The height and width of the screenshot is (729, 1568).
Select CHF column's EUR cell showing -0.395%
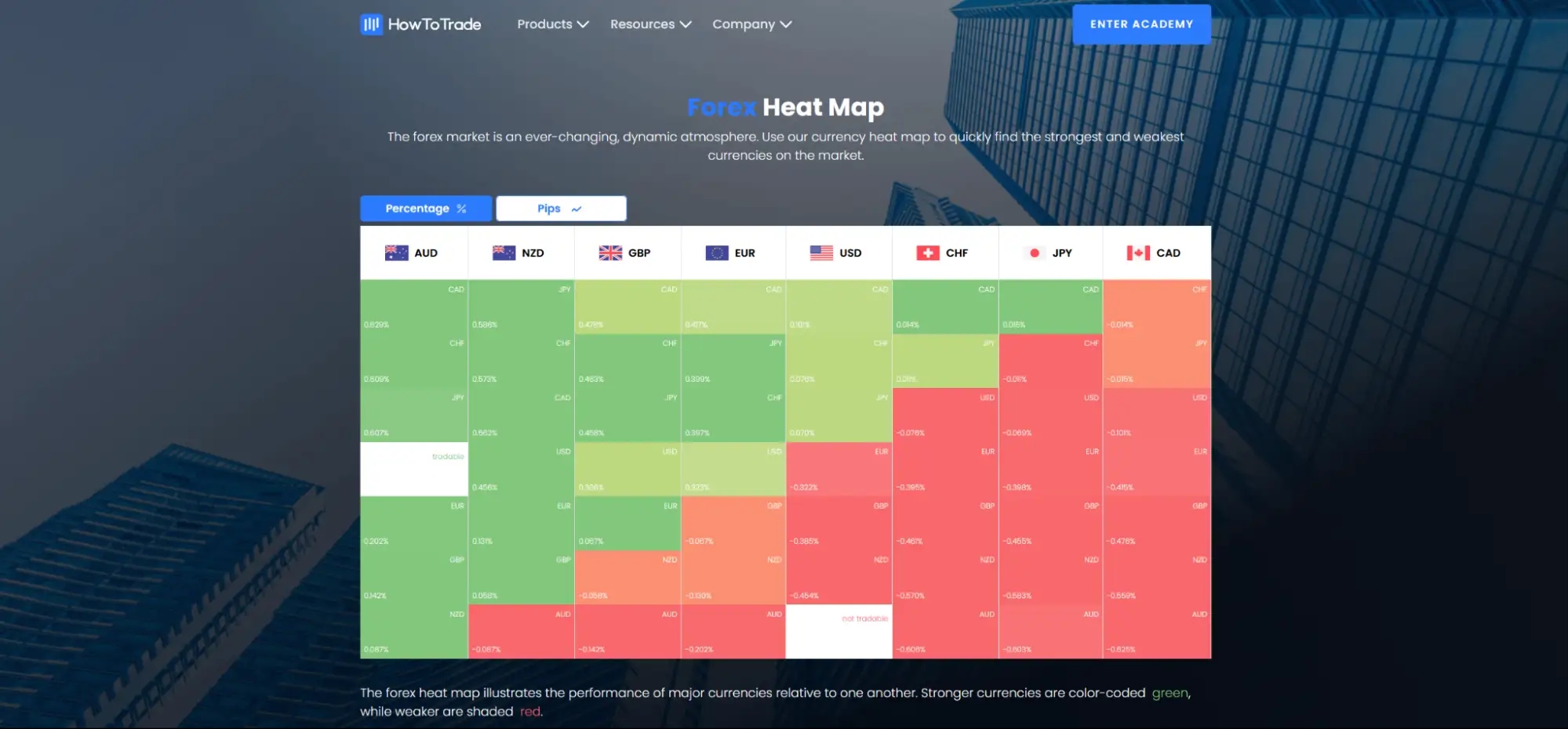[945, 469]
